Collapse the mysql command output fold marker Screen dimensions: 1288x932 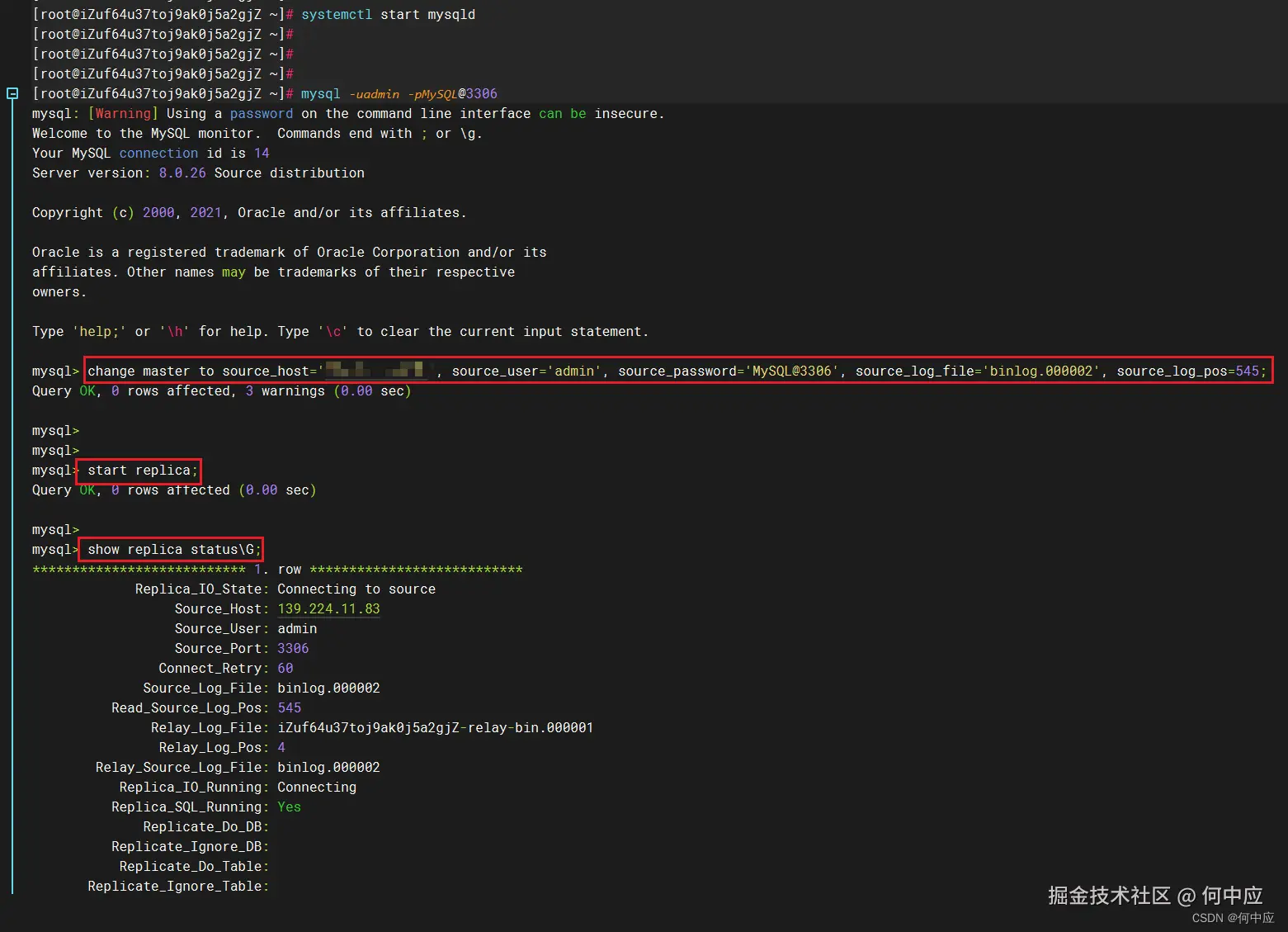[12, 93]
